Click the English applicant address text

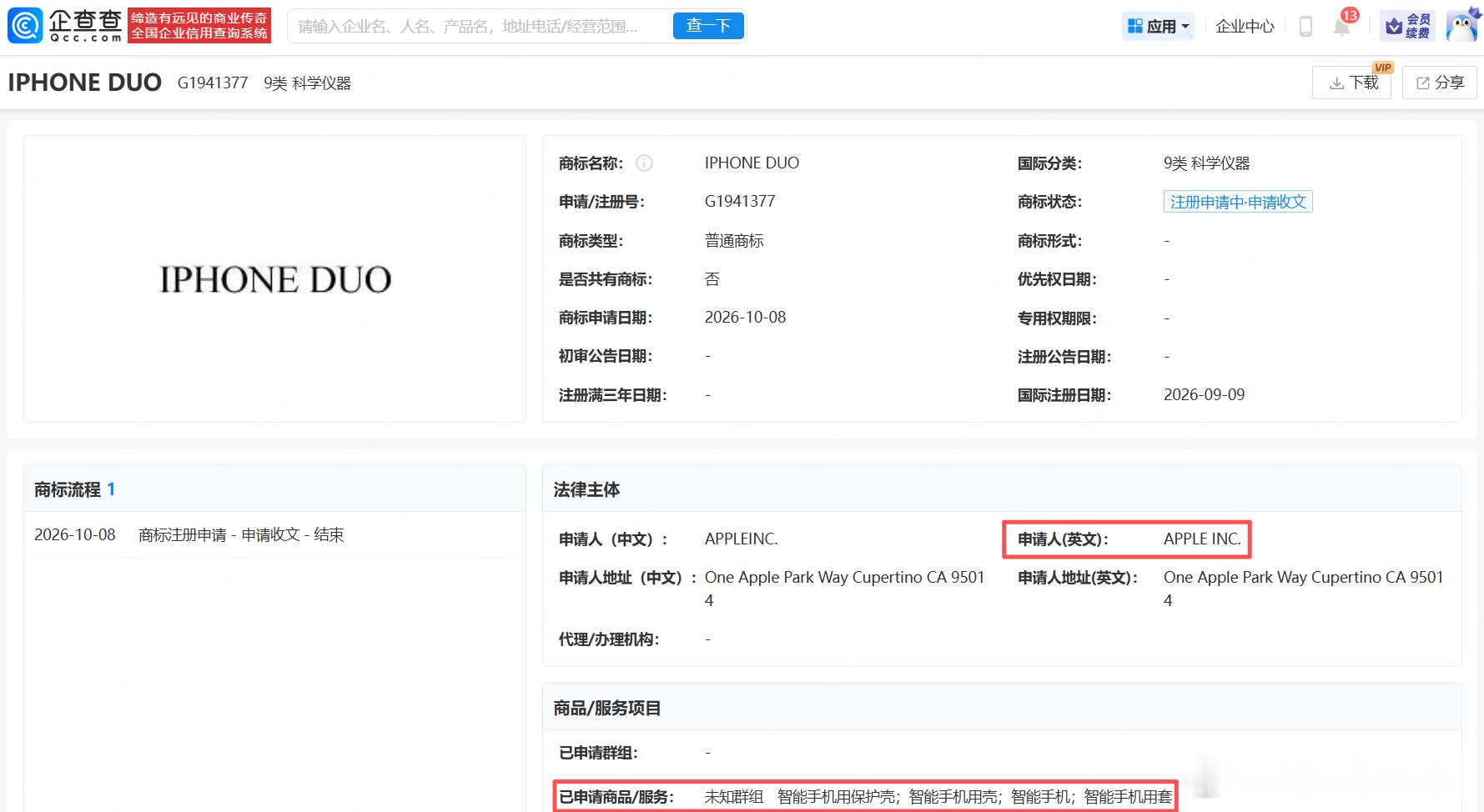(x=1303, y=589)
